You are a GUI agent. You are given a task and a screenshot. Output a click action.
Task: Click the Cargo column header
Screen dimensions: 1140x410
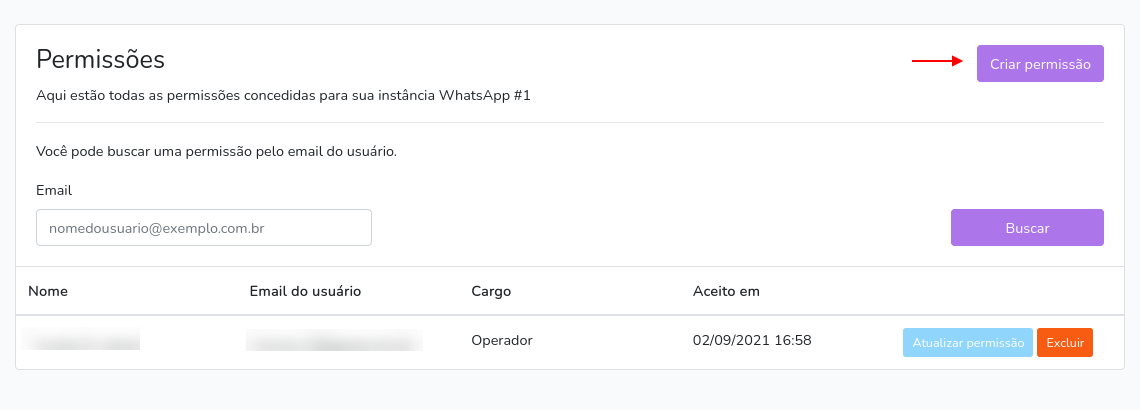pyautogui.click(x=491, y=292)
